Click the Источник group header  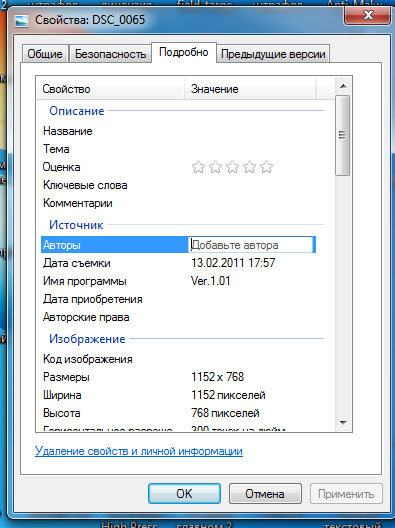[76, 225]
